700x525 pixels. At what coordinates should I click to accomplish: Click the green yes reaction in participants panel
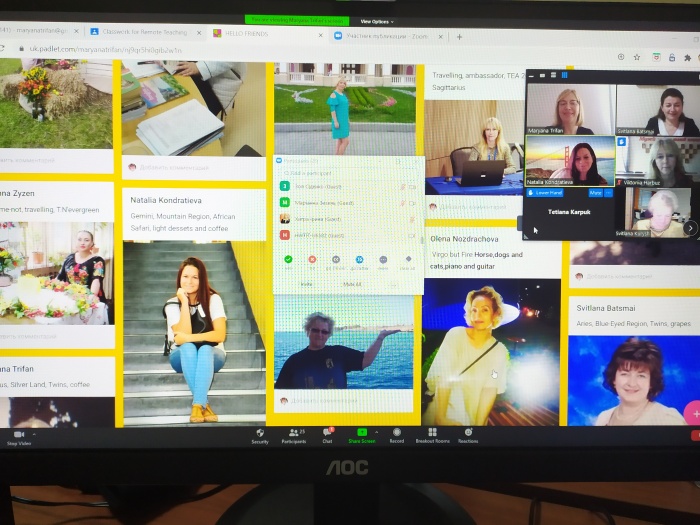[288, 260]
